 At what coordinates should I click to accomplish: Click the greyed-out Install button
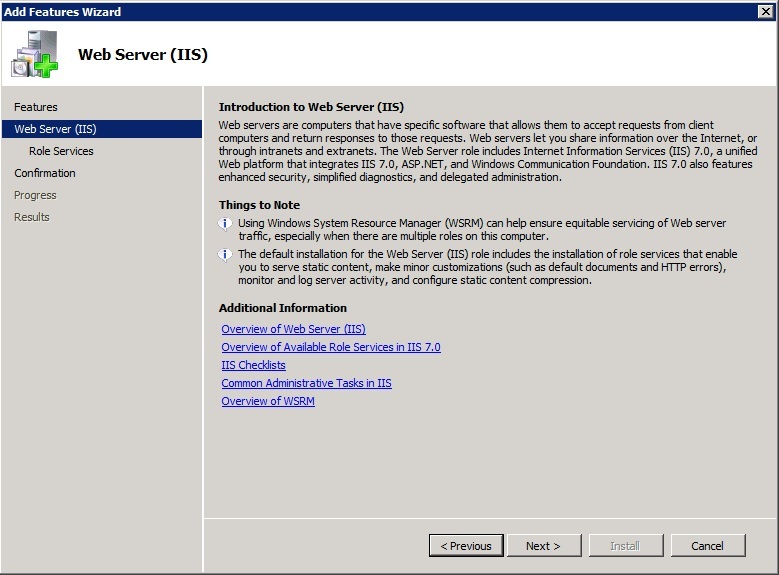click(625, 545)
